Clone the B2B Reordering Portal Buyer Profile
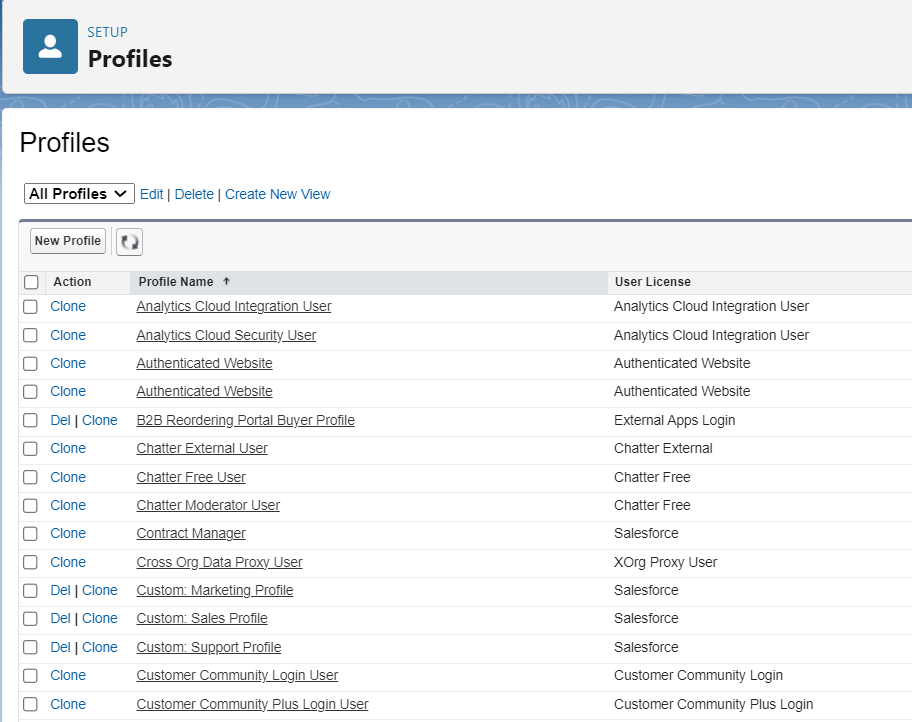Screen dimensions: 912x722 99,420
